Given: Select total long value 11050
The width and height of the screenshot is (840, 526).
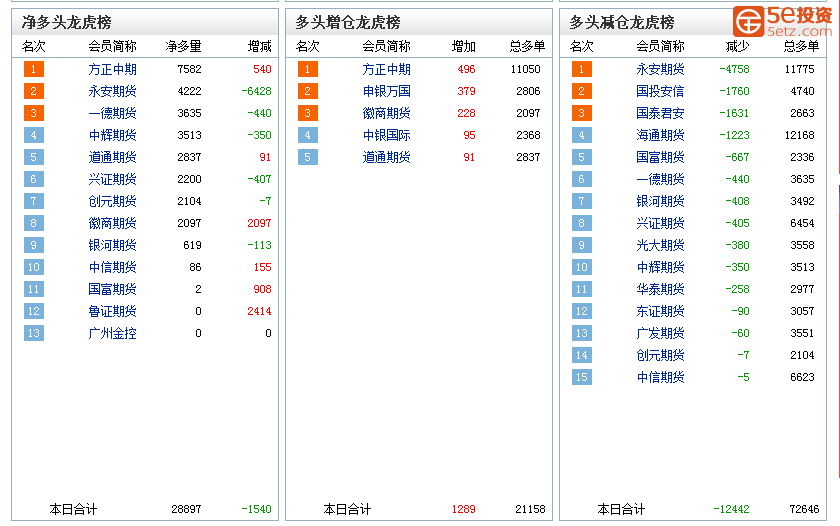Looking at the screenshot, I should pyautogui.click(x=526, y=69).
